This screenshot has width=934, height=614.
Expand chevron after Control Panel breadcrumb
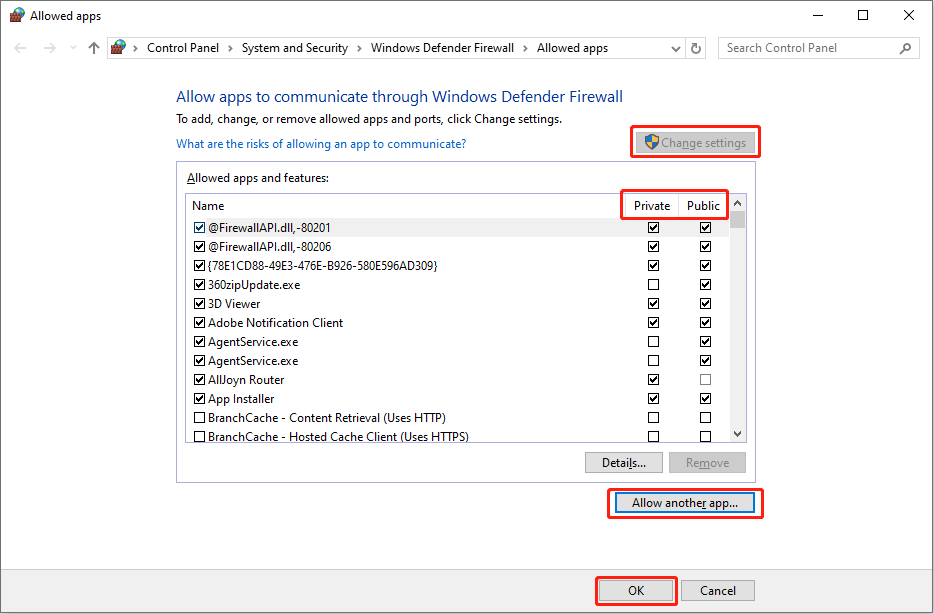point(231,48)
